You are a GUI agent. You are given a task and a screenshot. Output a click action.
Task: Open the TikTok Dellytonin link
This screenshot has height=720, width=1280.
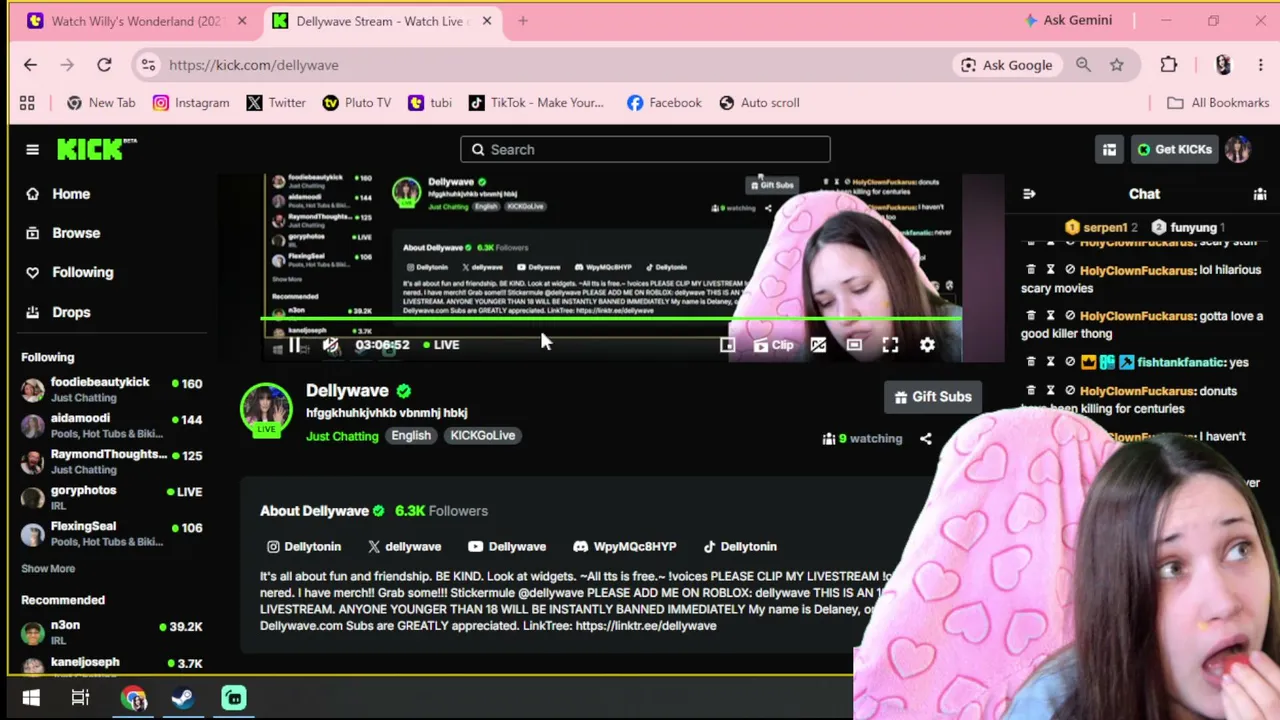[740, 547]
